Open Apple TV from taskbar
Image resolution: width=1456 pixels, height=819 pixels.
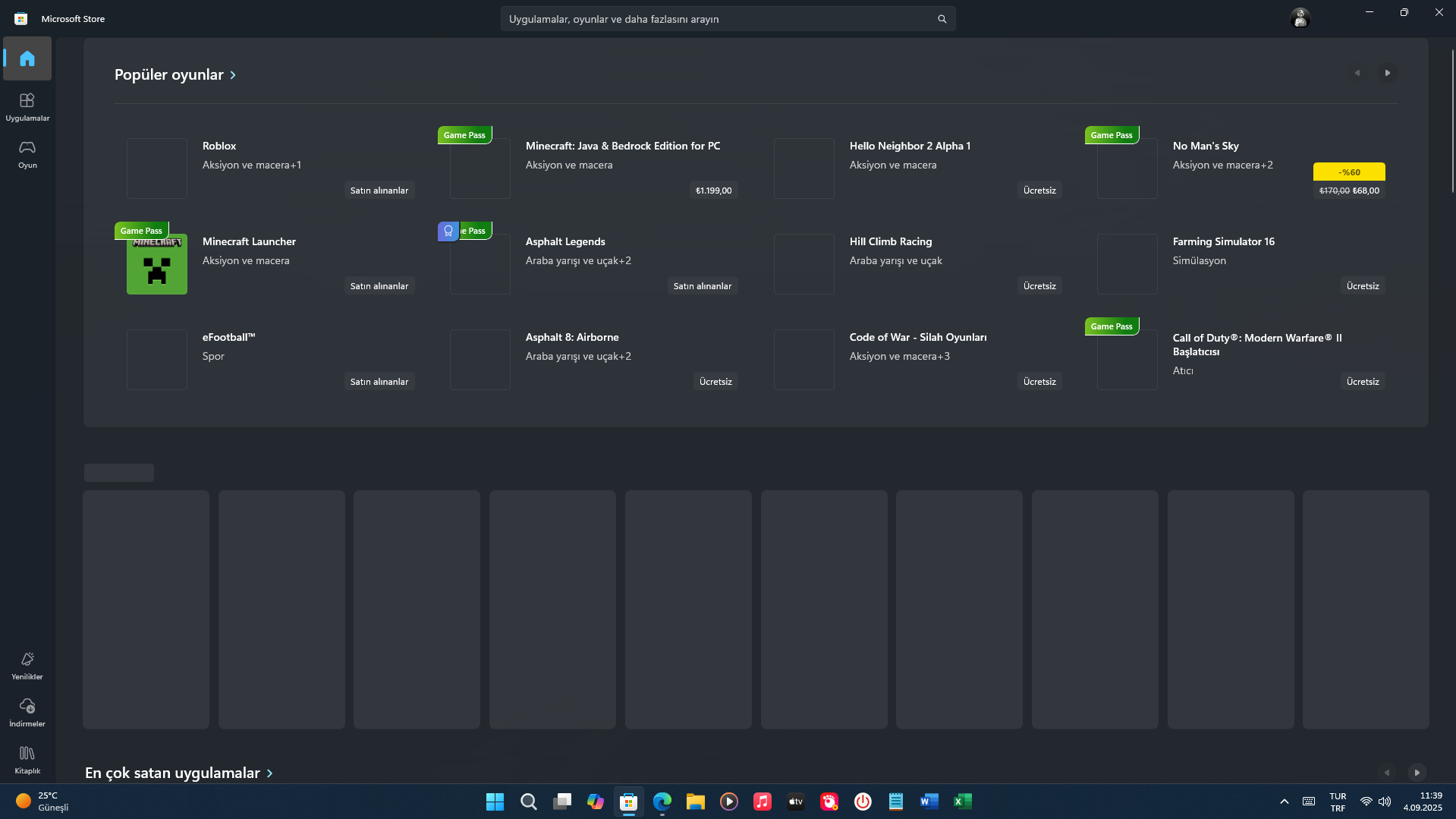point(796,802)
